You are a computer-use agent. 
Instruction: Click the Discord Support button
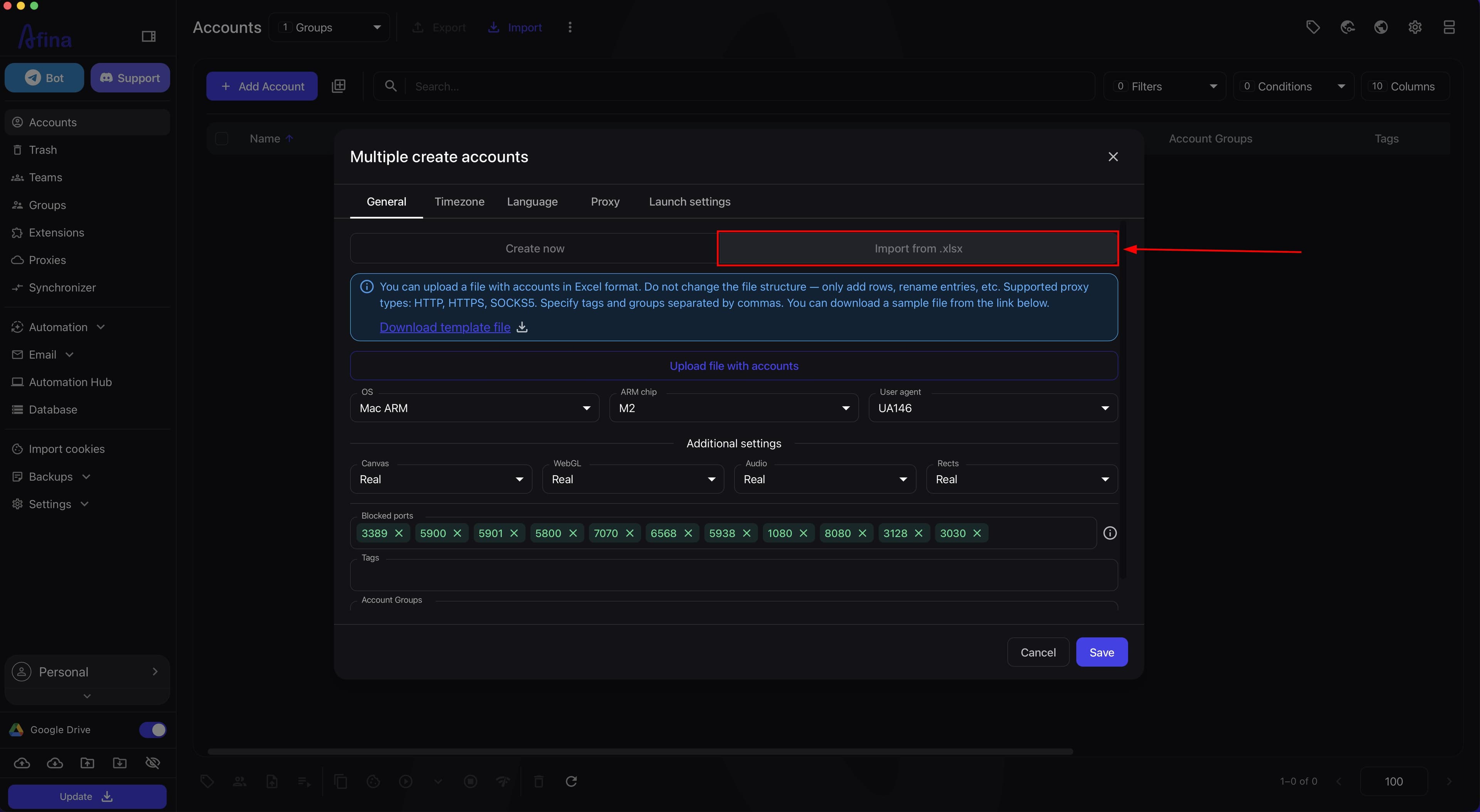click(130, 77)
